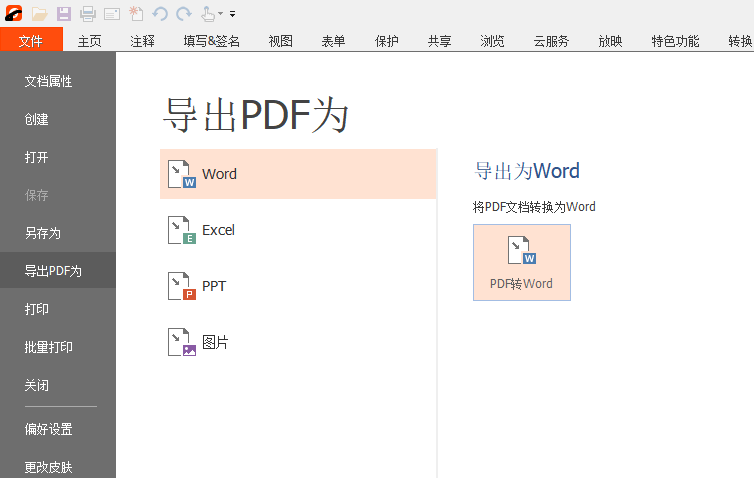Toggle the touch mode hand icon

pyautogui.click(x=208, y=14)
